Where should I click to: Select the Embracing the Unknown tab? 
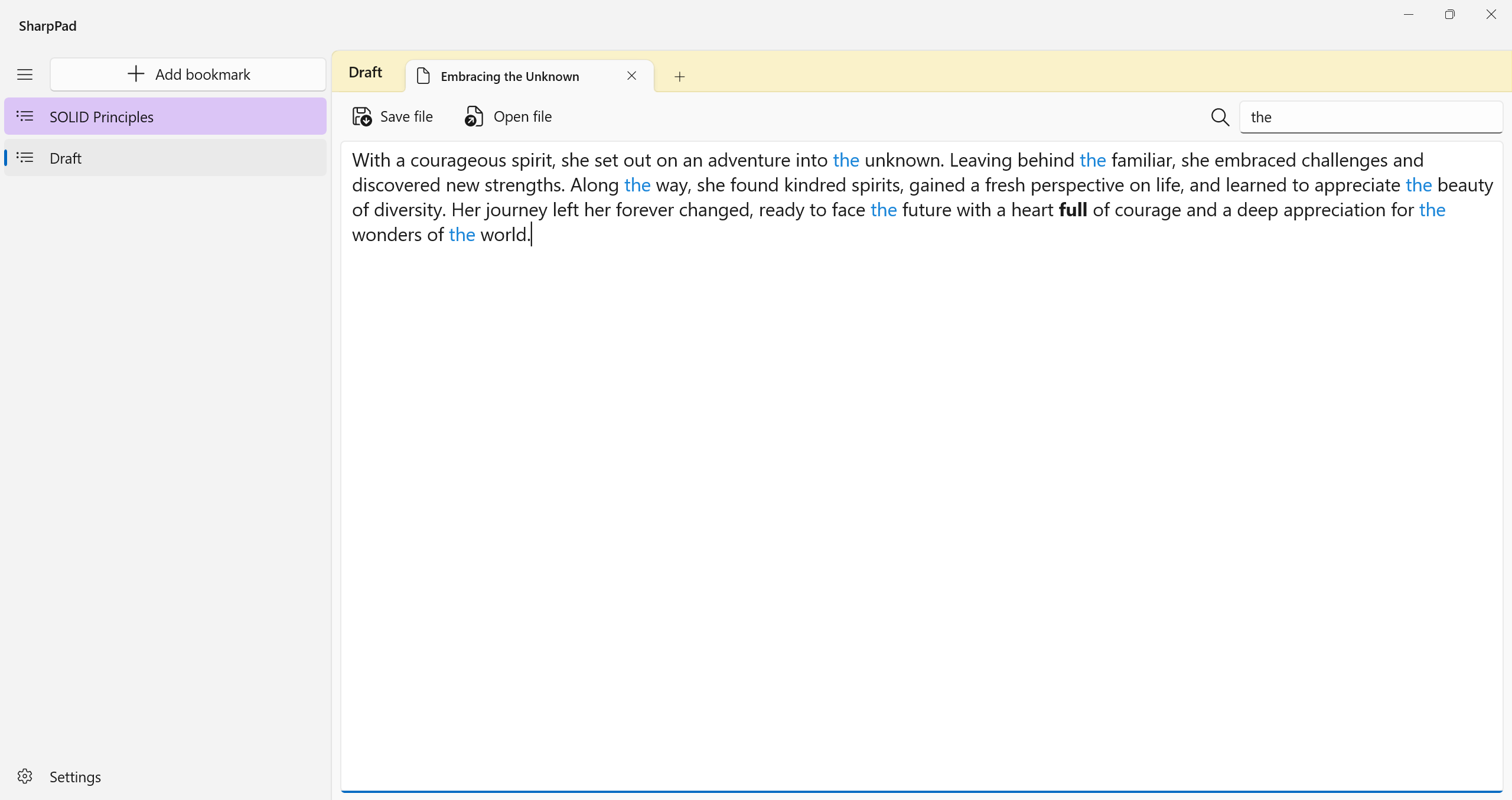point(510,76)
